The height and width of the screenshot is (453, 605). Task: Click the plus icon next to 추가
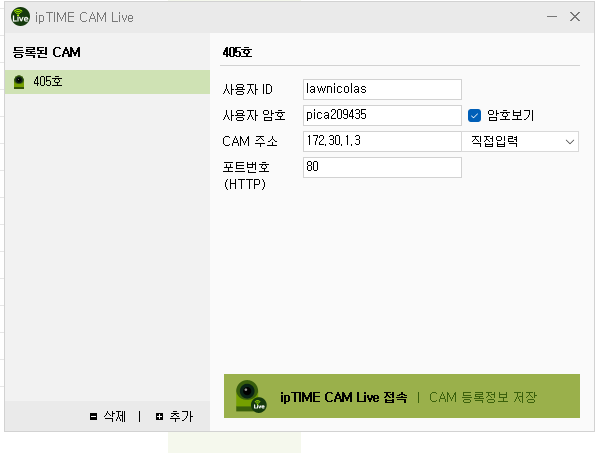(159, 416)
